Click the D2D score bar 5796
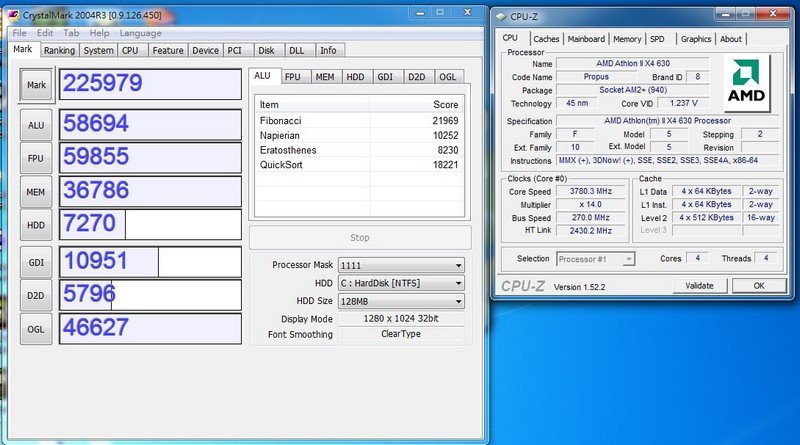The width and height of the screenshot is (800, 445). click(x=151, y=295)
